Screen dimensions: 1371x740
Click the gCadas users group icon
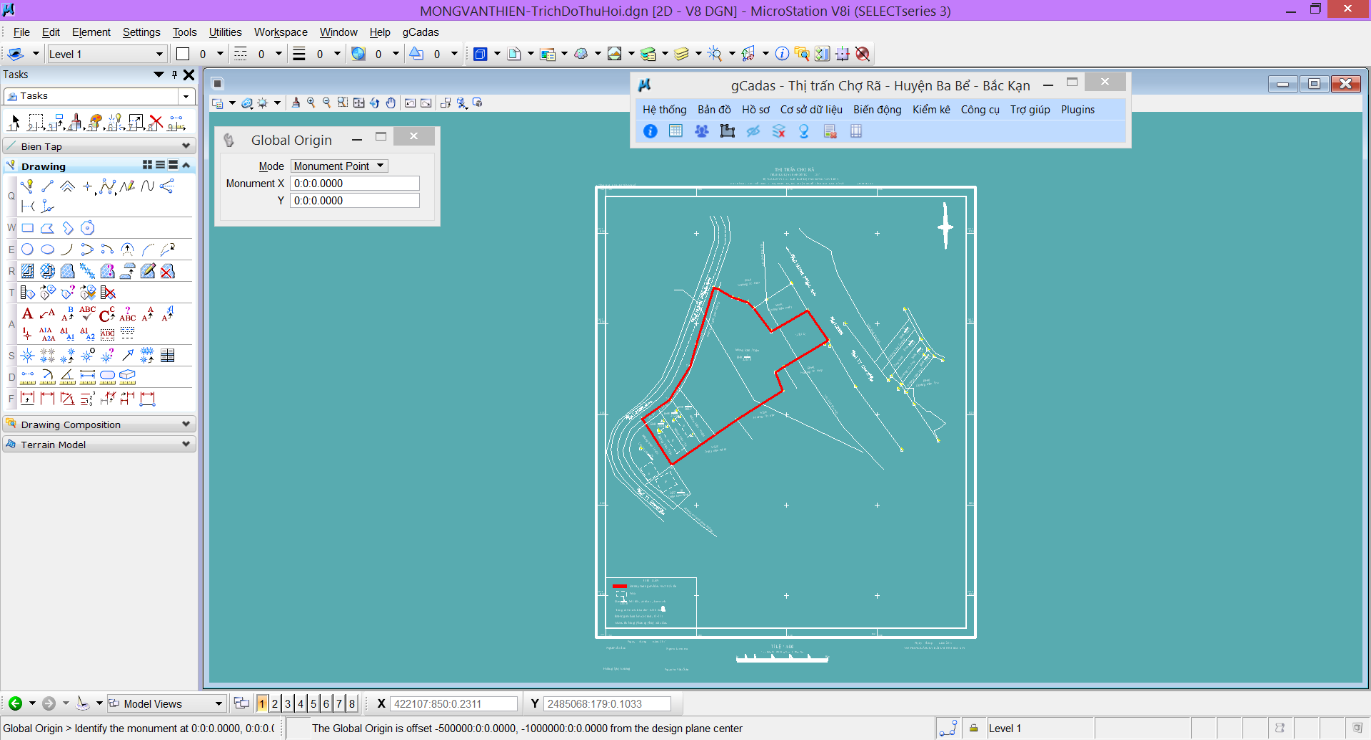pyautogui.click(x=702, y=131)
